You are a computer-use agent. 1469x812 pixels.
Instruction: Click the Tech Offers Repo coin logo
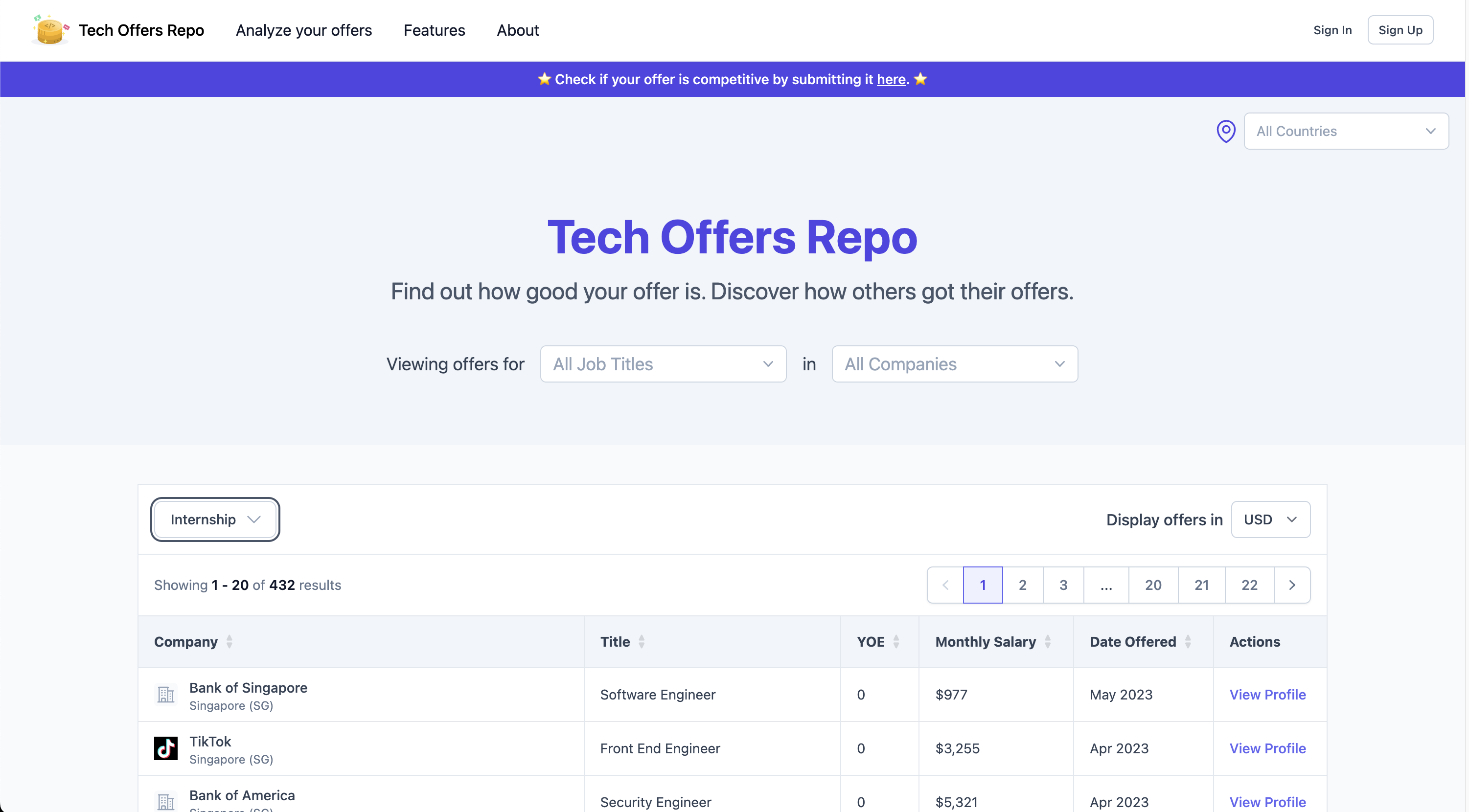pos(50,30)
